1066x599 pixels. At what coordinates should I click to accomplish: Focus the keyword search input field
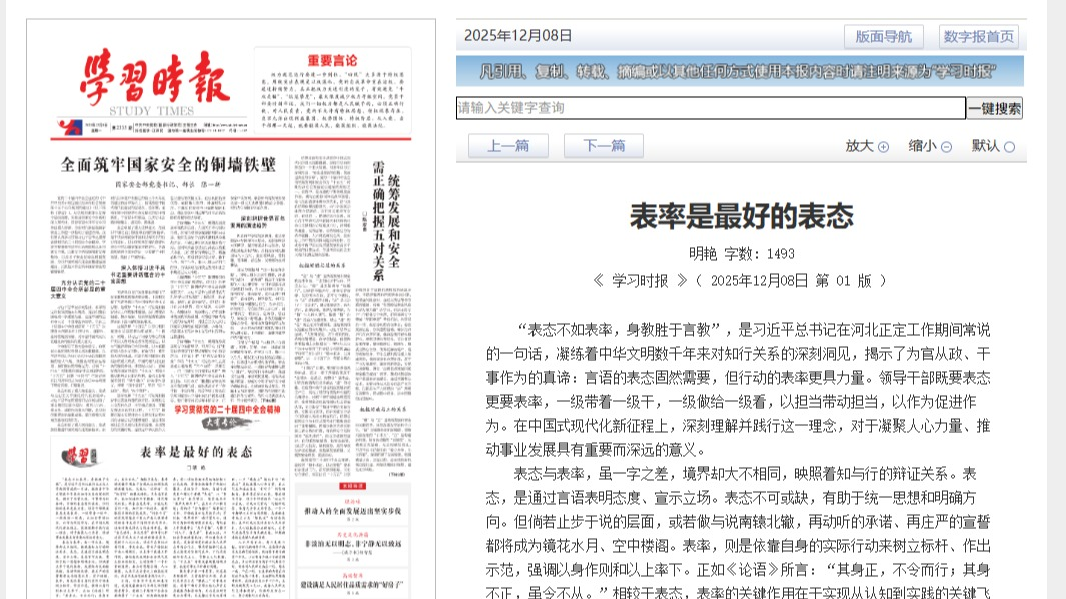(x=710, y=108)
